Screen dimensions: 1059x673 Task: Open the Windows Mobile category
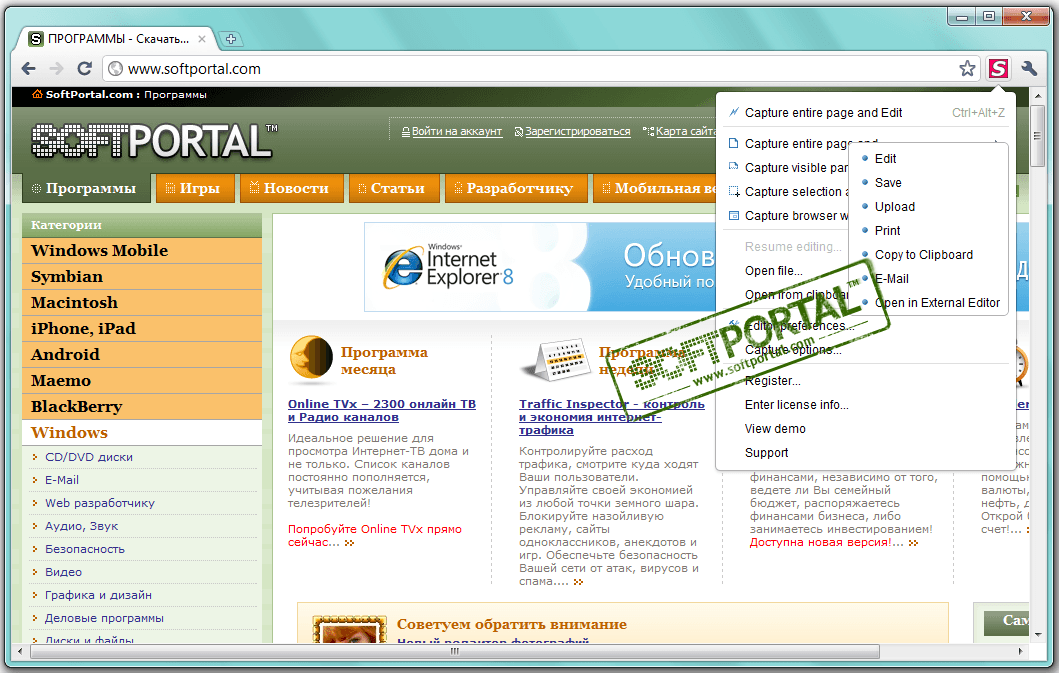coord(142,251)
